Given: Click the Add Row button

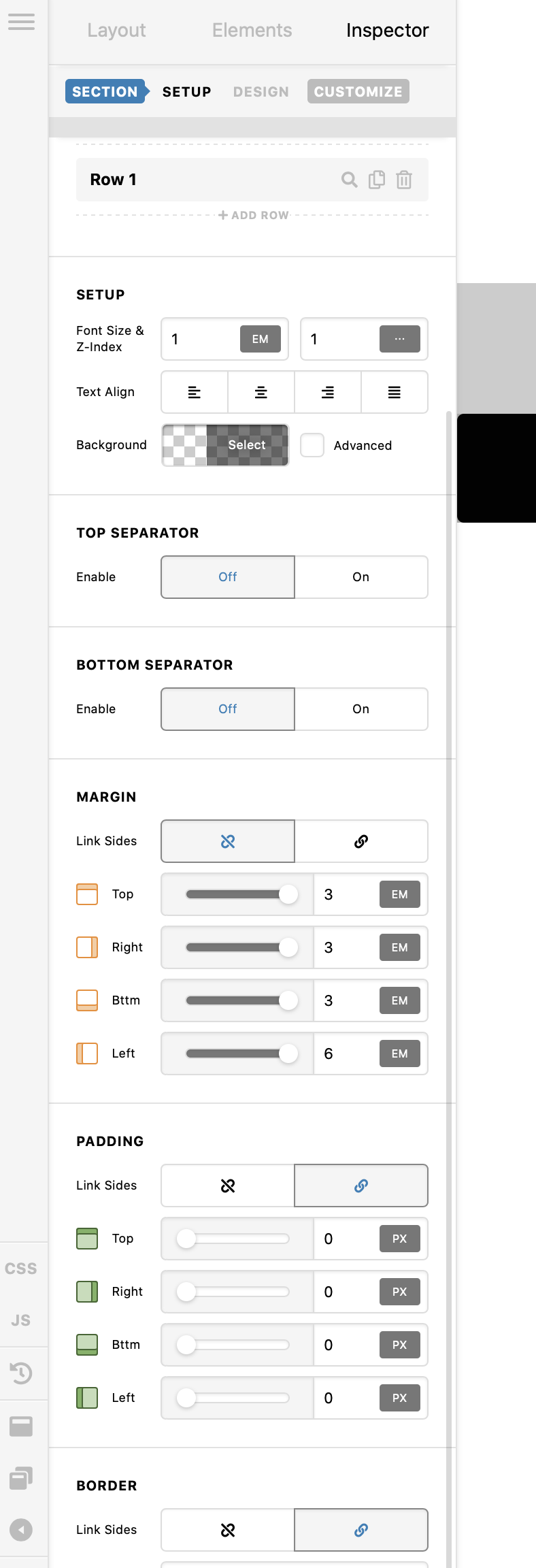Looking at the screenshot, I should coord(254,215).
